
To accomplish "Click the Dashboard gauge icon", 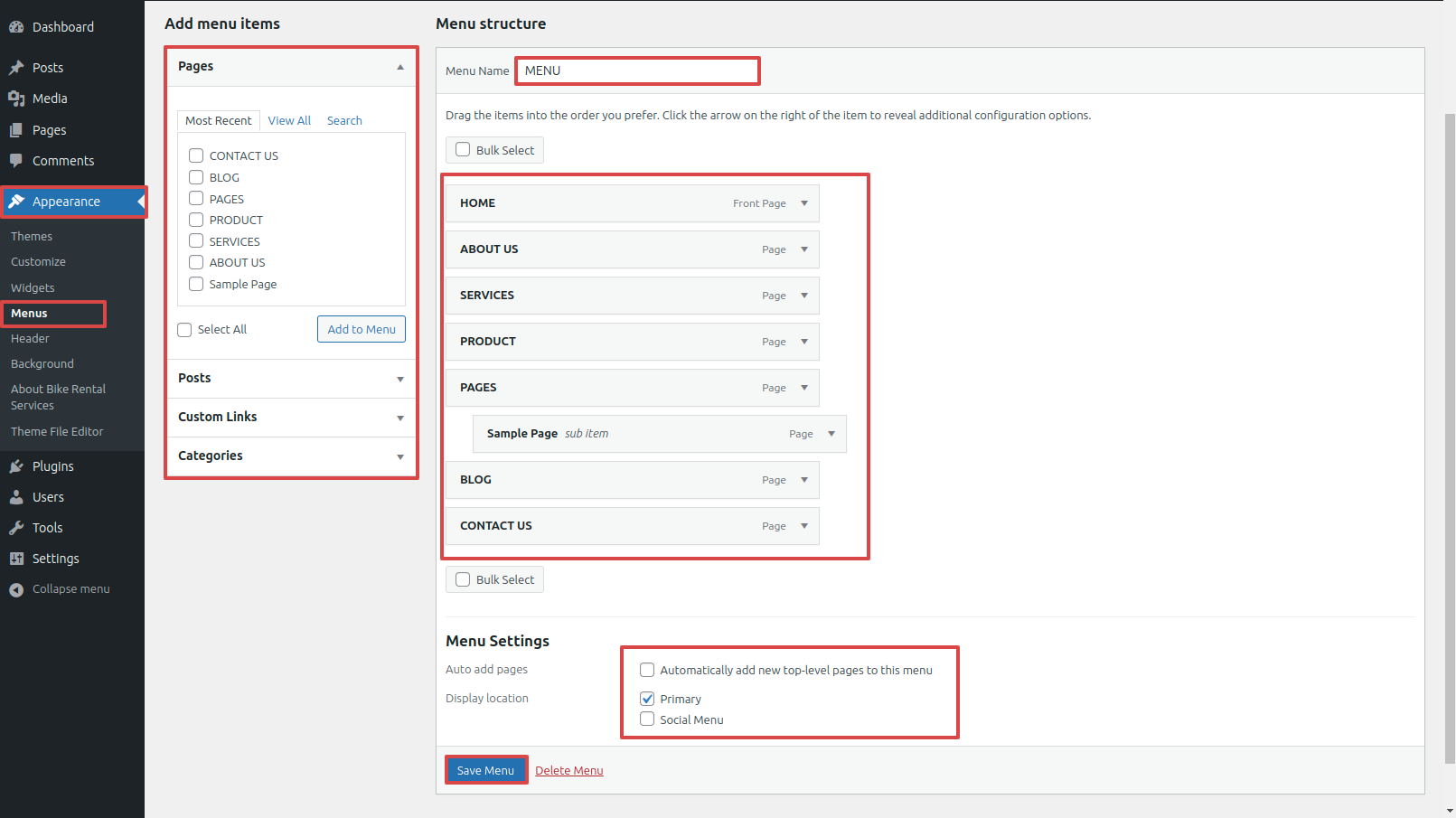I will tap(16, 27).
